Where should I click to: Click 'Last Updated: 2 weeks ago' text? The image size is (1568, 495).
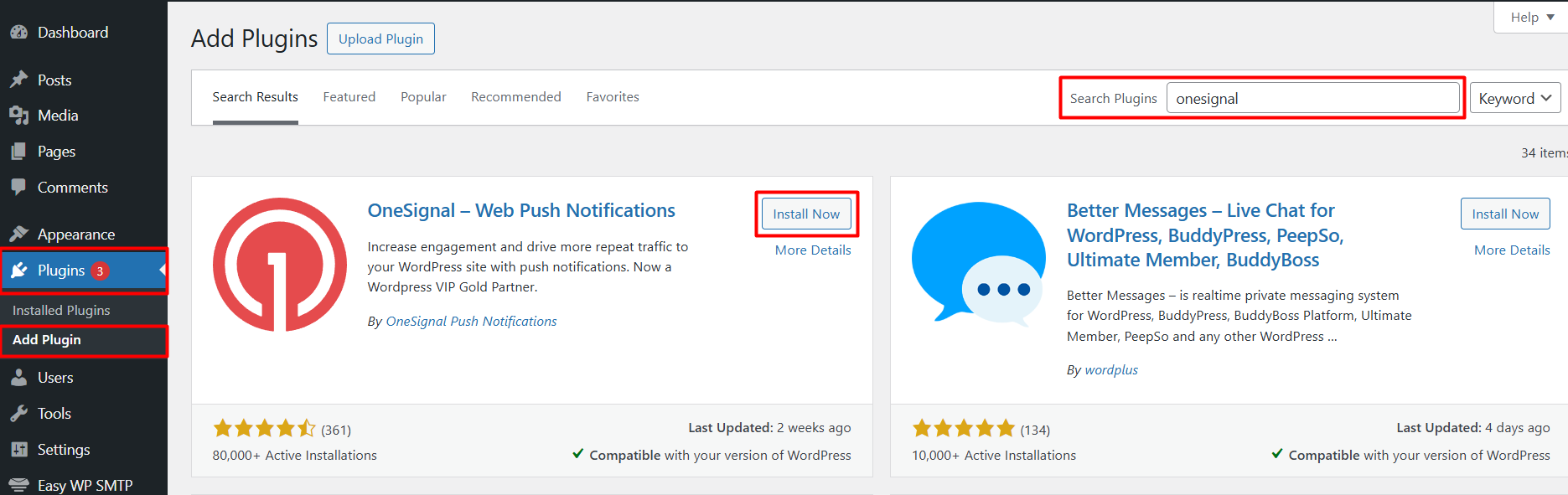pyautogui.click(x=769, y=427)
